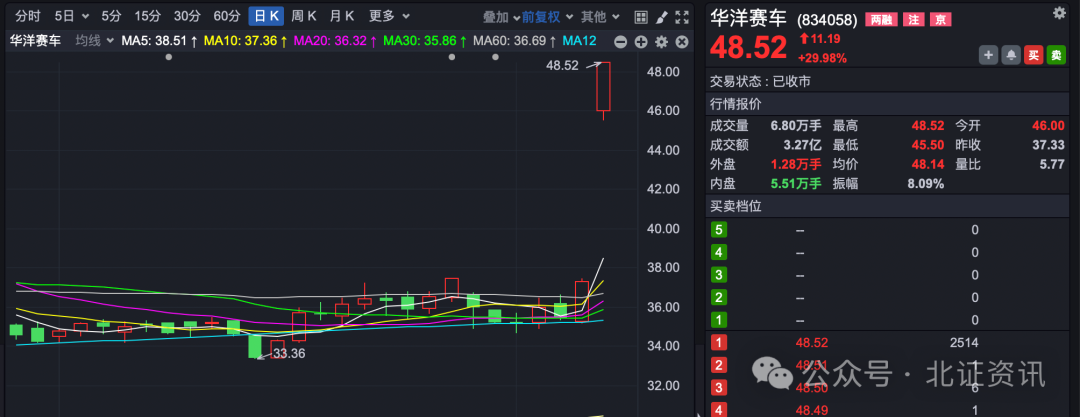This screenshot has width=1080, height=417.
Task: Switch to the 15分 chart
Action: point(147,16)
